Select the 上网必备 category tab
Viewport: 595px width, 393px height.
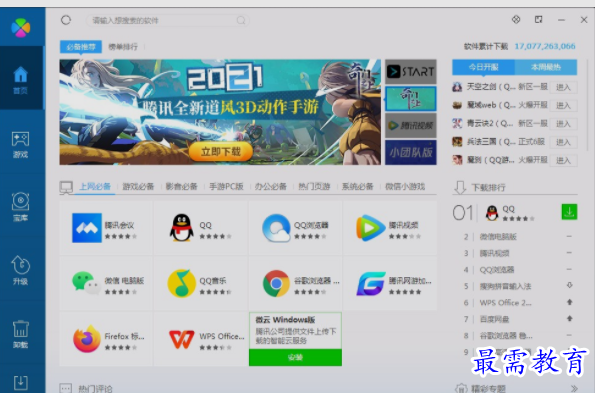click(x=95, y=186)
